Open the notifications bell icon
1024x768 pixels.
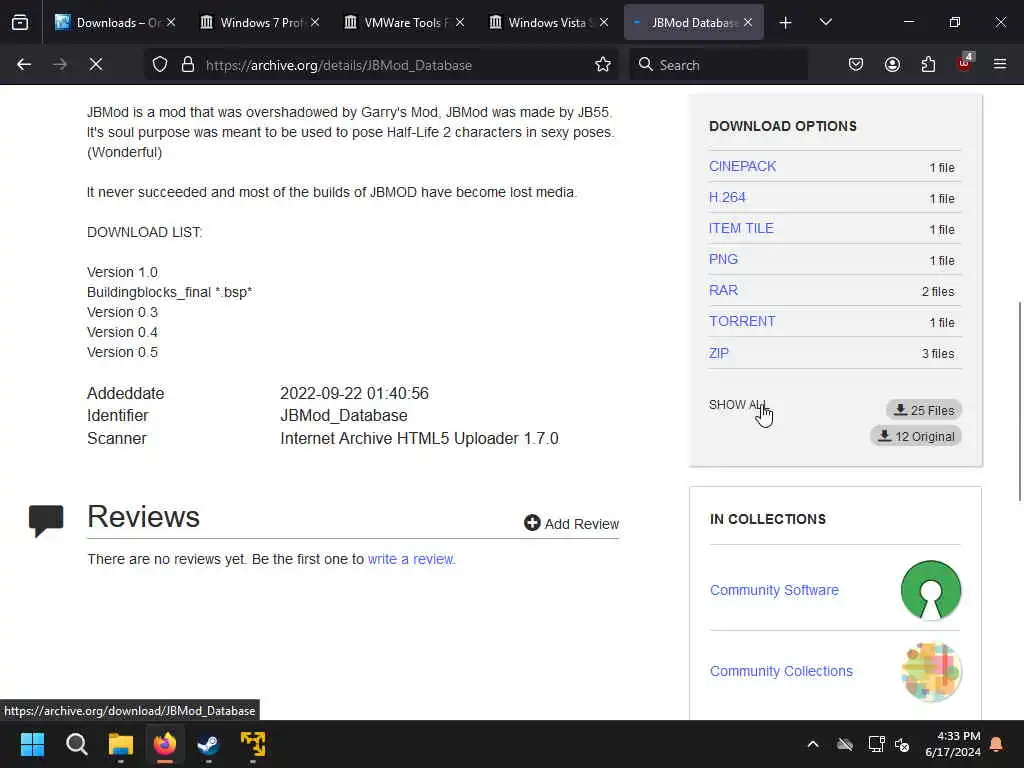[x=997, y=744]
